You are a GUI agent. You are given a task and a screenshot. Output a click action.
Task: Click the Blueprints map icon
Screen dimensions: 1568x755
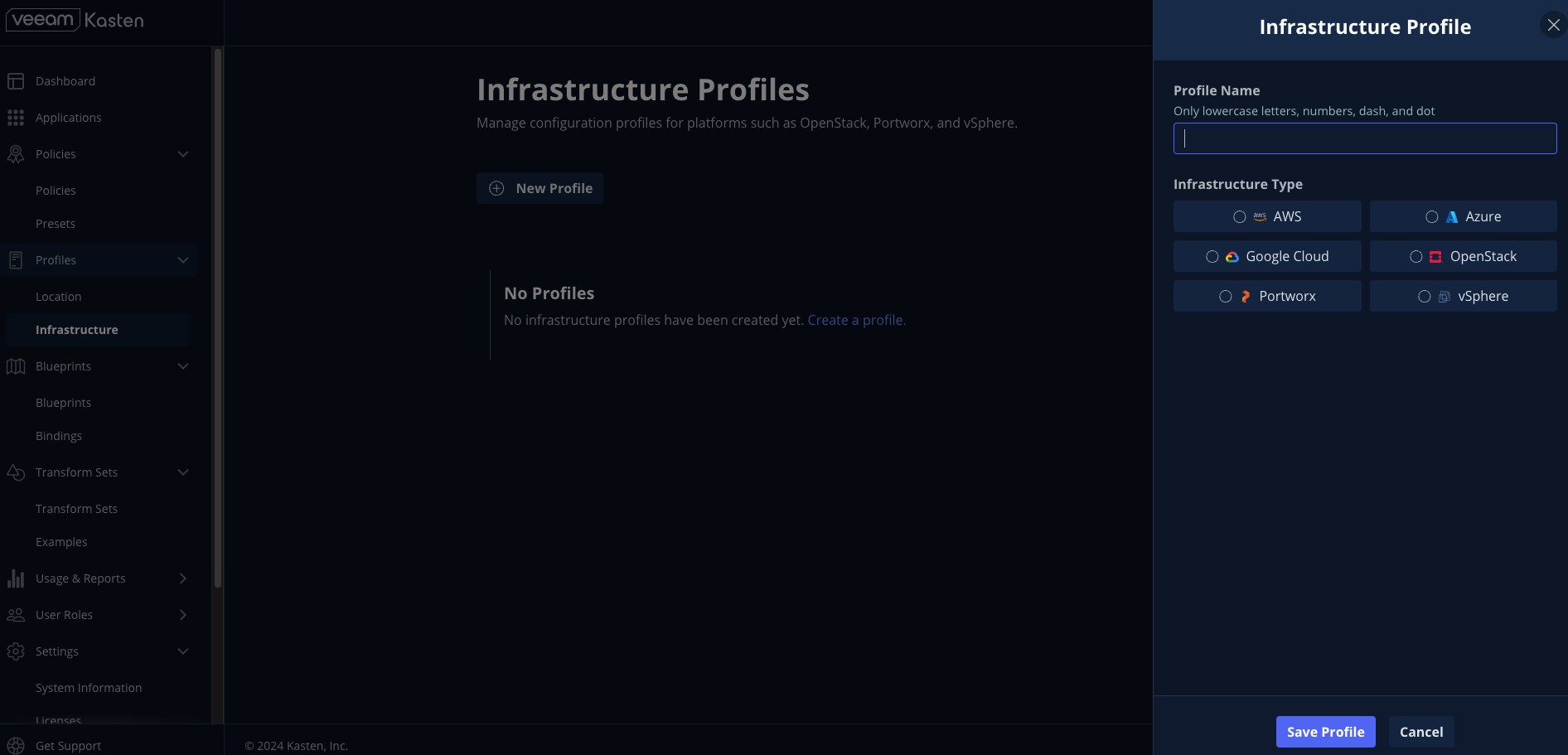coord(16,366)
